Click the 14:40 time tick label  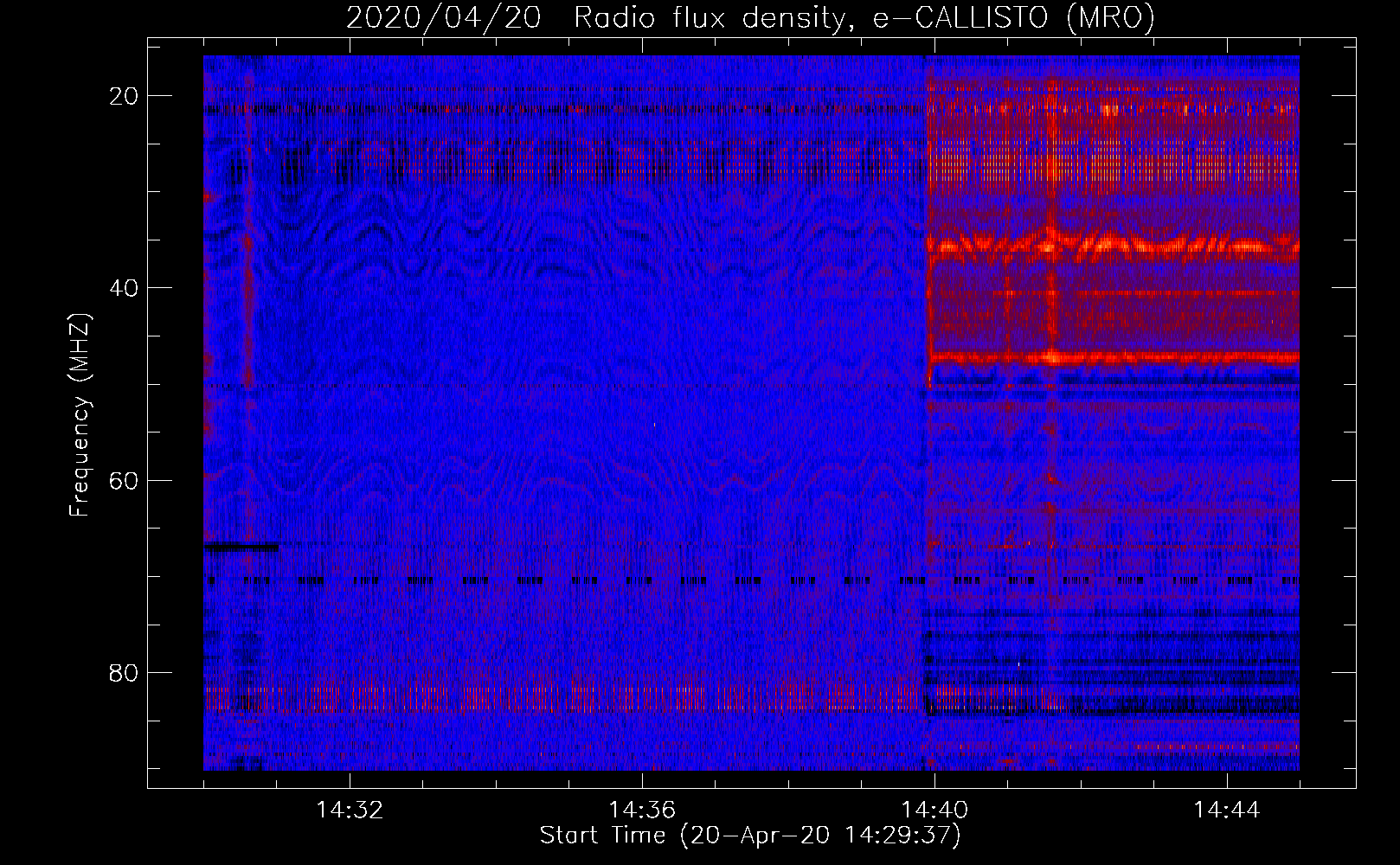click(x=934, y=811)
